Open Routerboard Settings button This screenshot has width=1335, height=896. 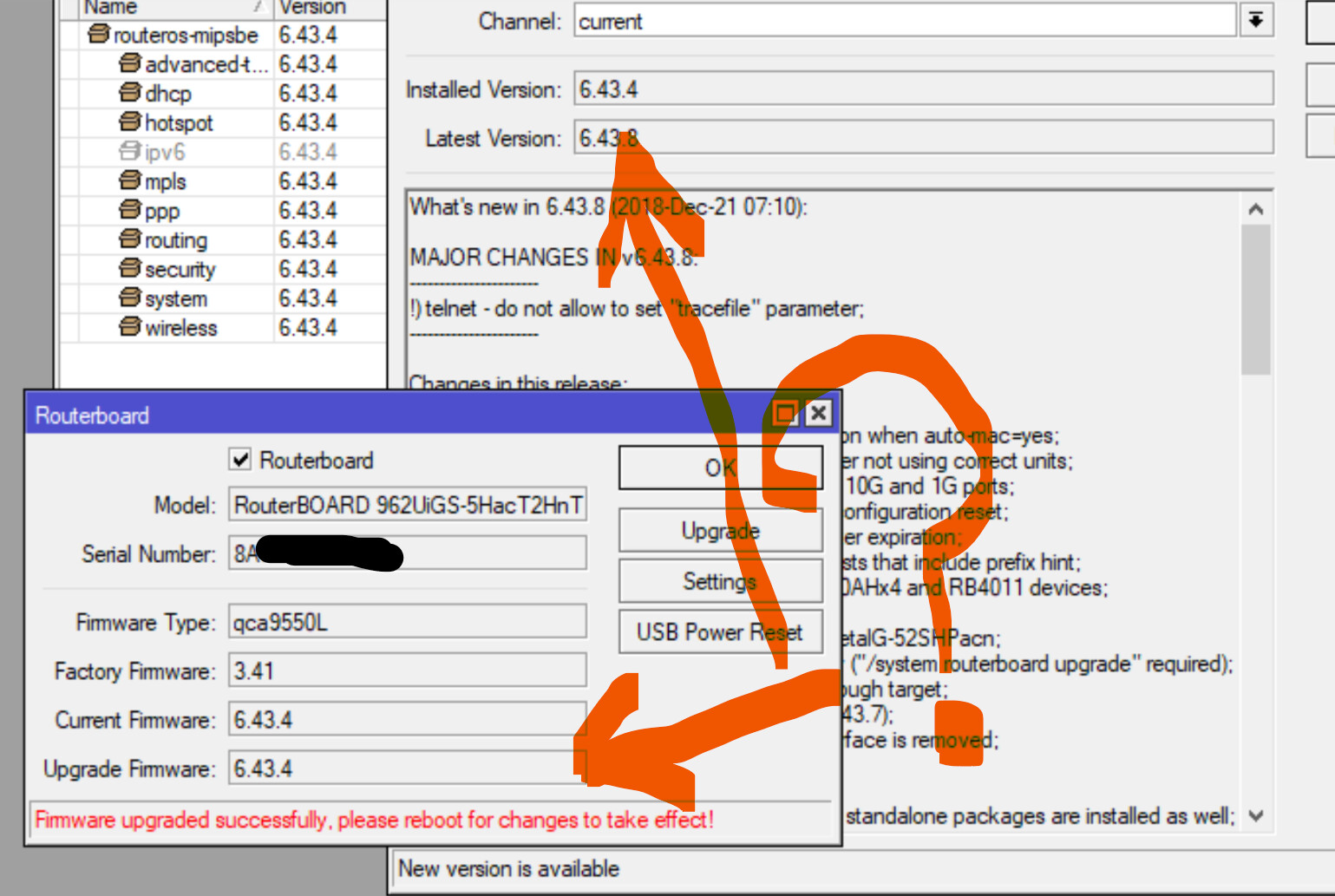click(x=720, y=581)
